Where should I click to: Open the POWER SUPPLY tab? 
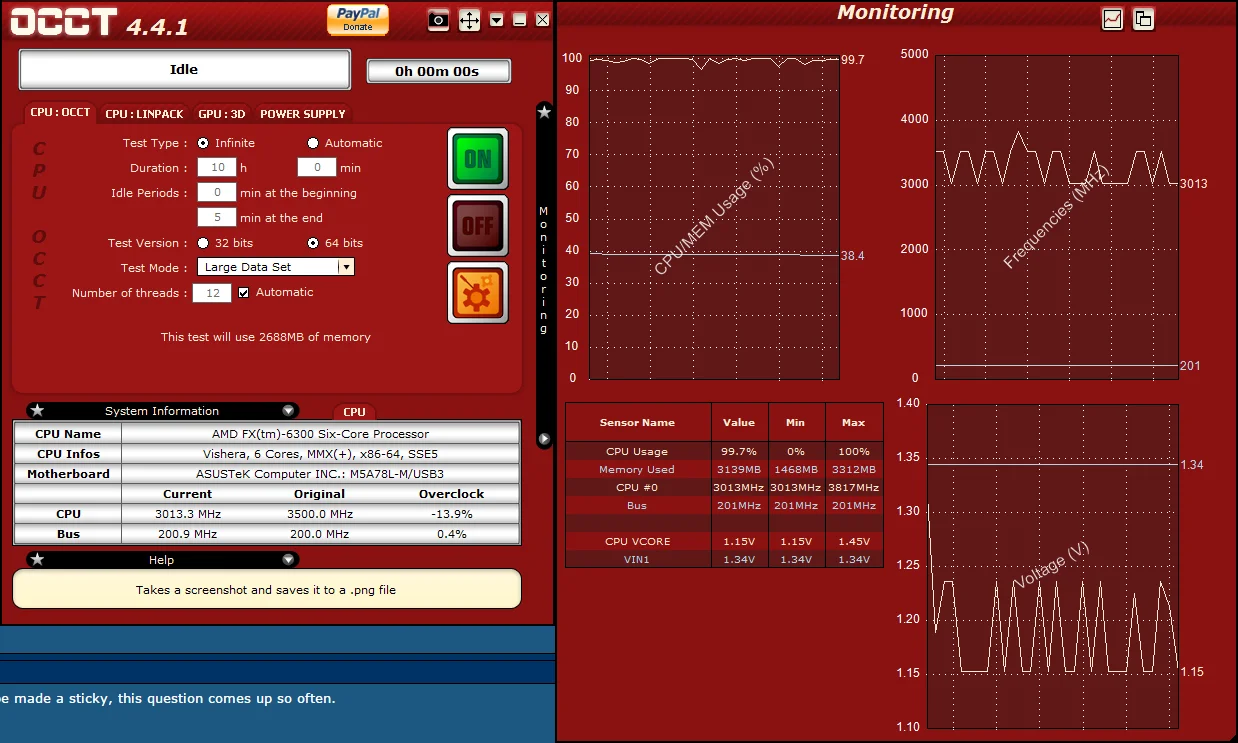[303, 114]
